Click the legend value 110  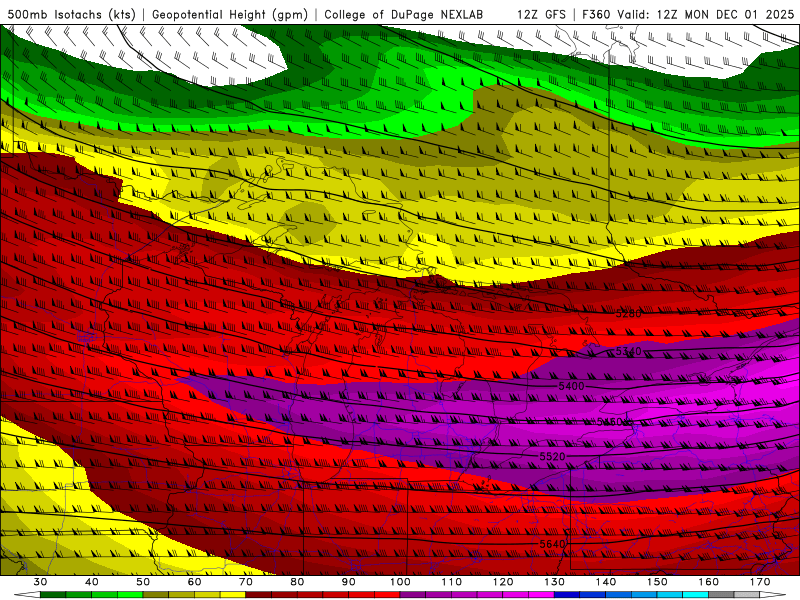tap(452, 582)
